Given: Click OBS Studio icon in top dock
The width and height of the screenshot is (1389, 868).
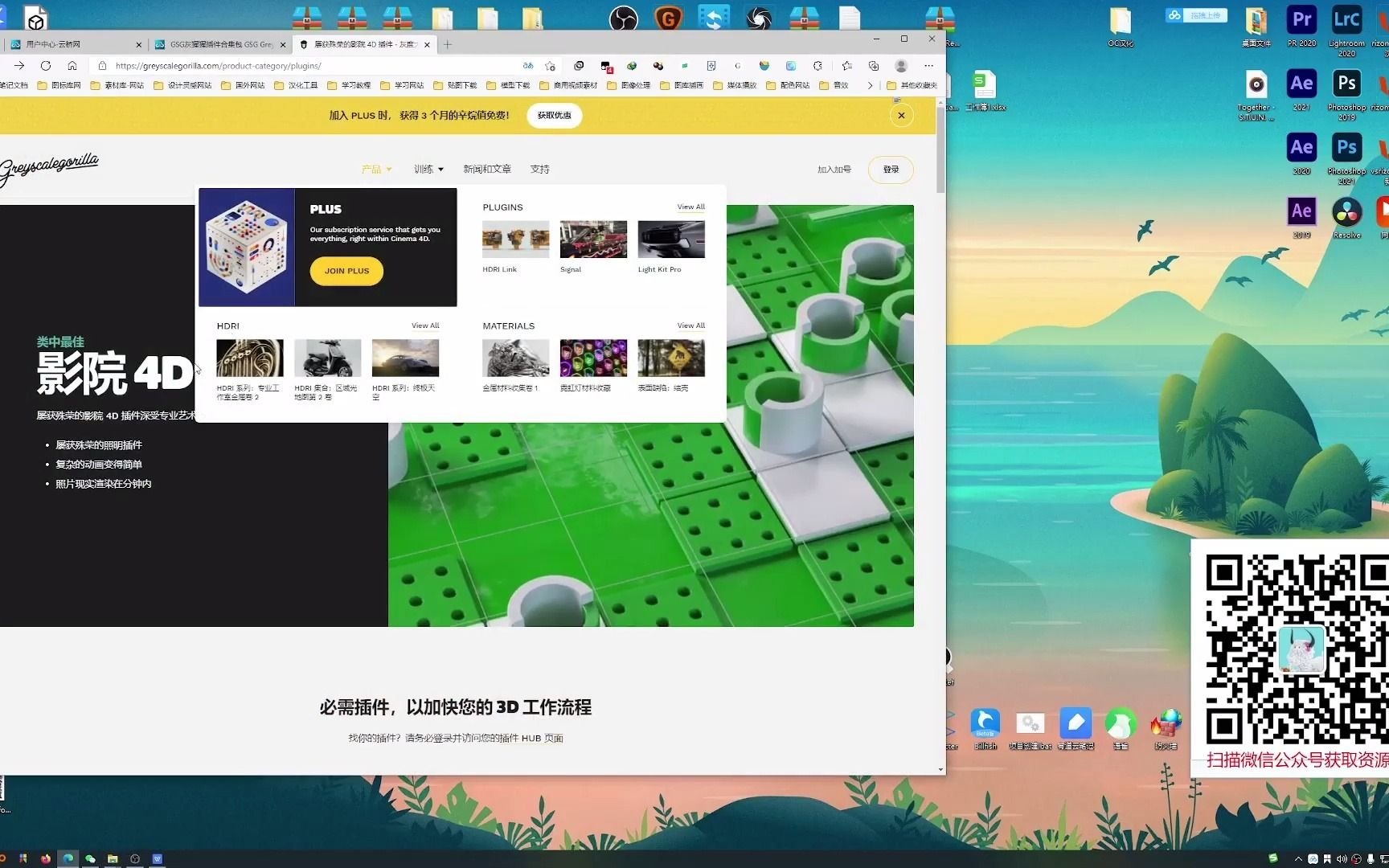Looking at the screenshot, I should pyautogui.click(x=623, y=18).
